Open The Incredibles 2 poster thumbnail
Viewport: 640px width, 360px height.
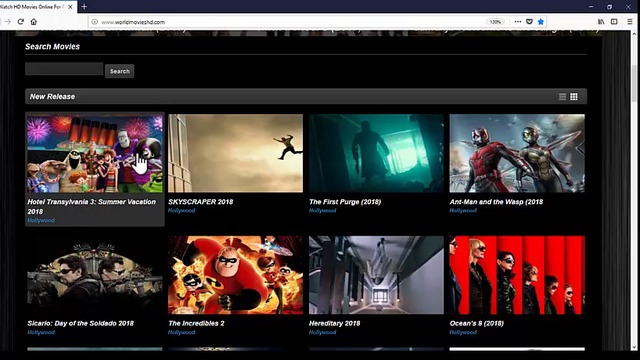(x=236, y=275)
